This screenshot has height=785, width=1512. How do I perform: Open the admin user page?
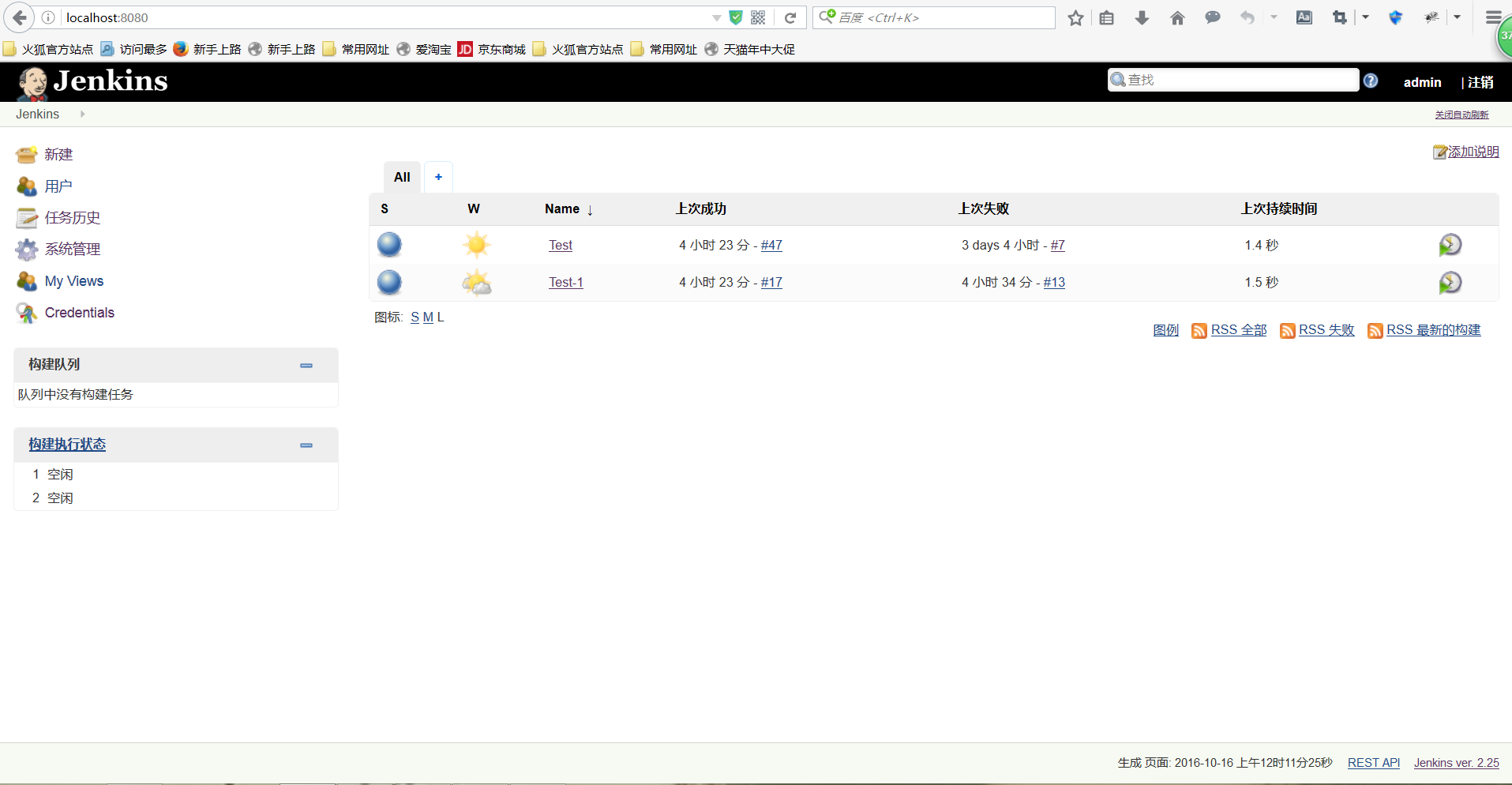click(x=1422, y=82)
